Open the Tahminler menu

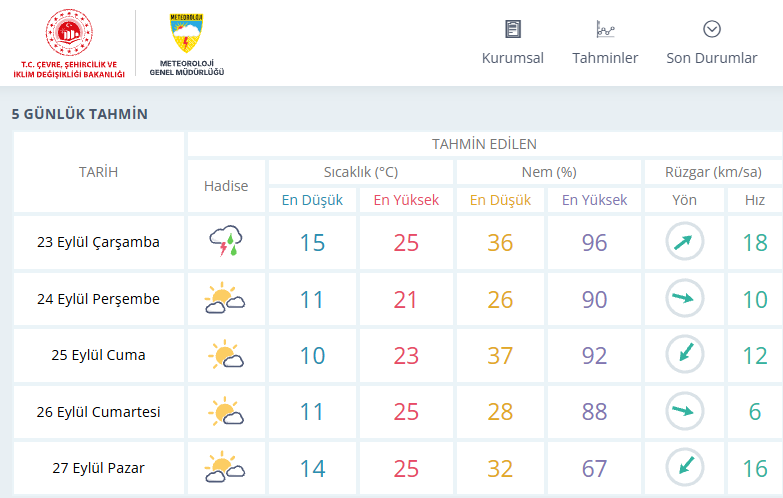click(x=605, y=58)
